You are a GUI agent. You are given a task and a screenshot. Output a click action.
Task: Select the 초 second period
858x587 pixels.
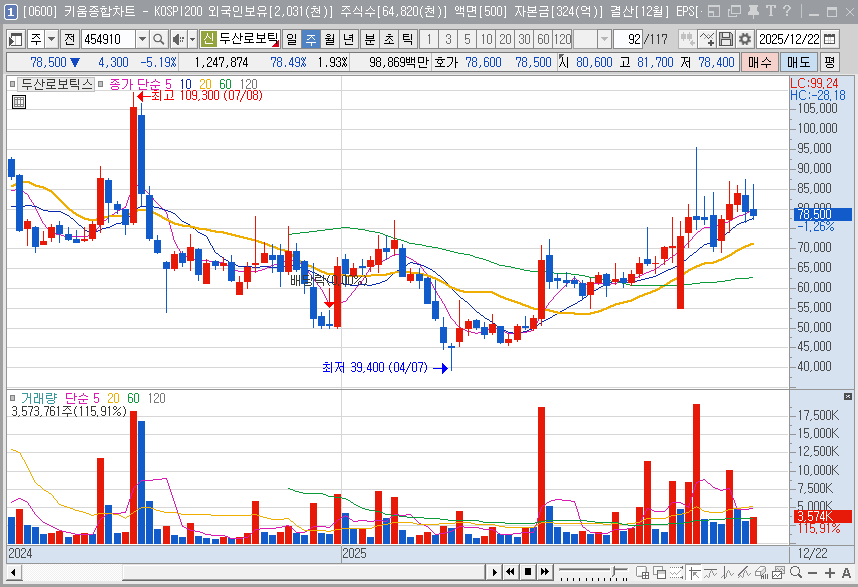coord(389,39)
